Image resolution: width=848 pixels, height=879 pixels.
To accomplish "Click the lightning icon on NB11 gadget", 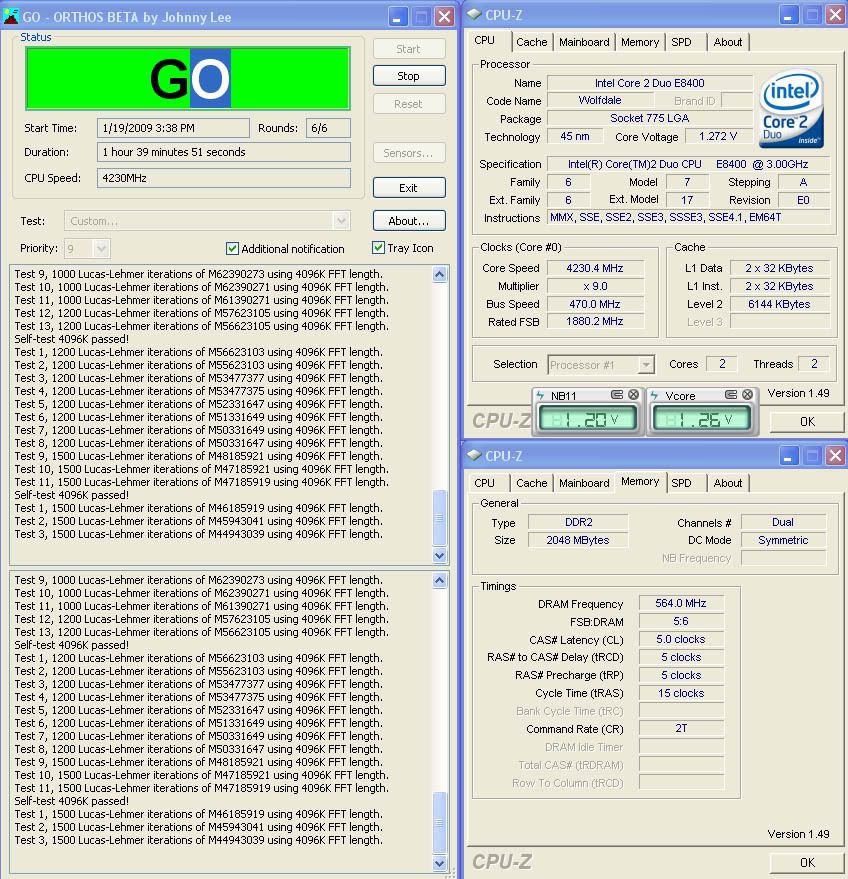I will (540, 395).
